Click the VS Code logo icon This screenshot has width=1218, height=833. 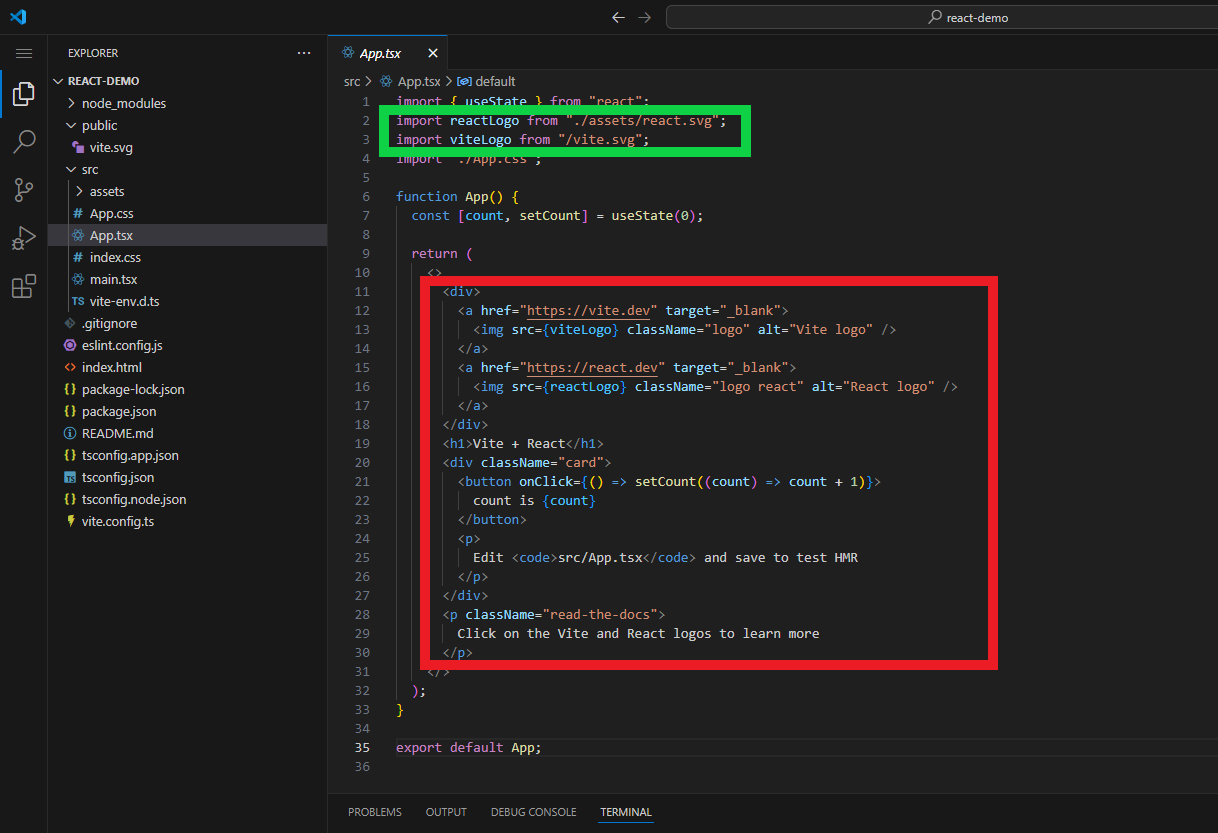tap(18, 17)
